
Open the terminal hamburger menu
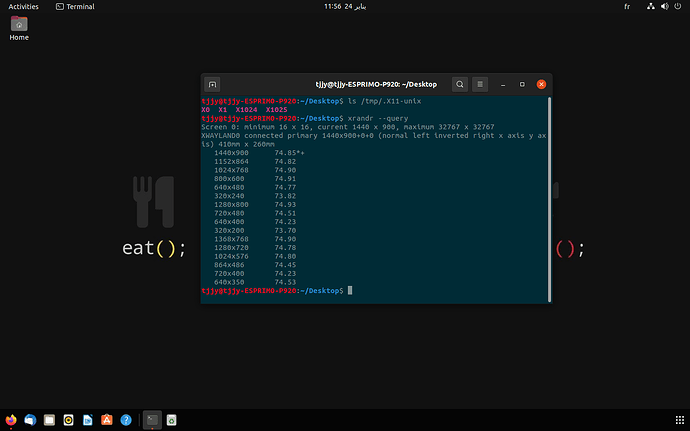click(480, 84)
